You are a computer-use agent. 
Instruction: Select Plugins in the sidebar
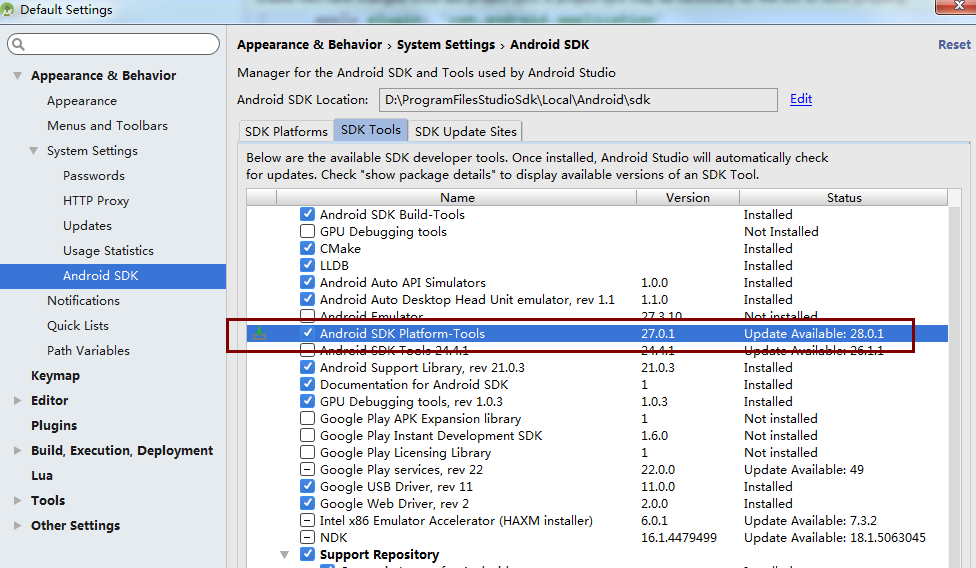pyautogui.click(x=54, y=426)
